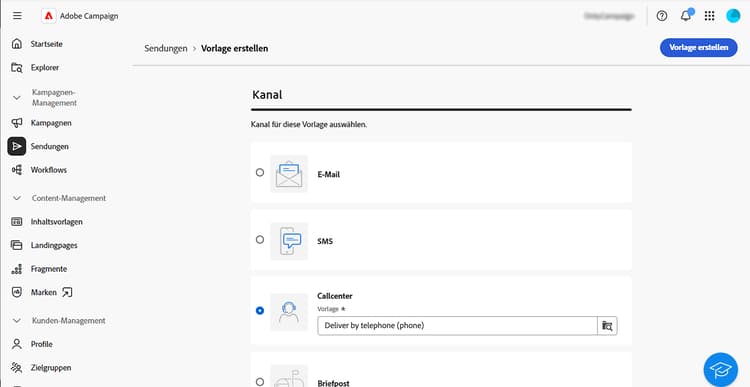
Task: Open Landingpages in sidebar
Action: [x=54, y=245]
